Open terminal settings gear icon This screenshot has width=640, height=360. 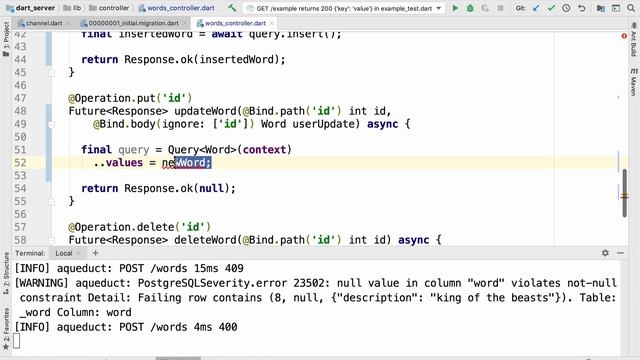point(605,253)
